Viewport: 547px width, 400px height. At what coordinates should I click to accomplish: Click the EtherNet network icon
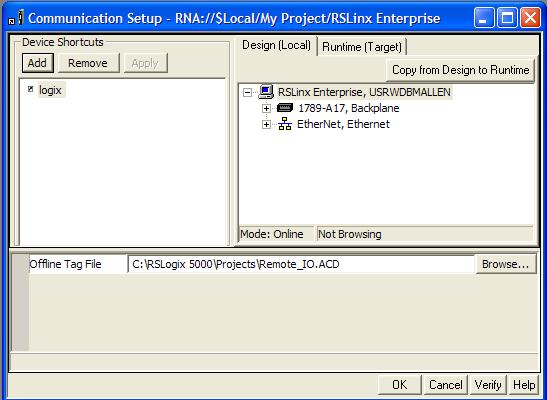(285, 124)
